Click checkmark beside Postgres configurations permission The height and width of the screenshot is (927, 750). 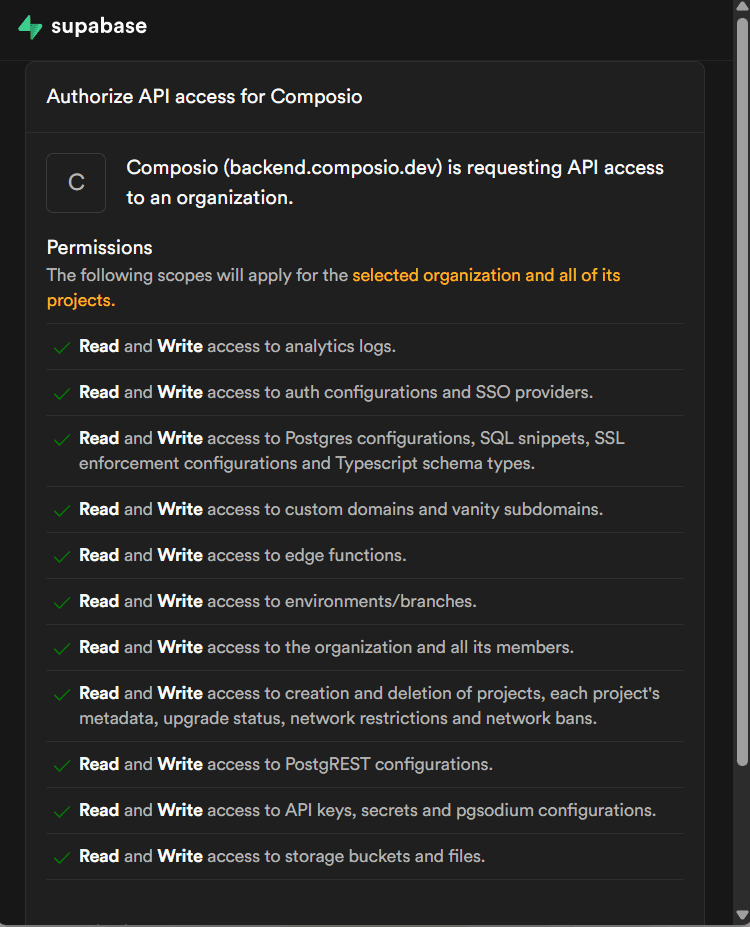tap(62, 440)
